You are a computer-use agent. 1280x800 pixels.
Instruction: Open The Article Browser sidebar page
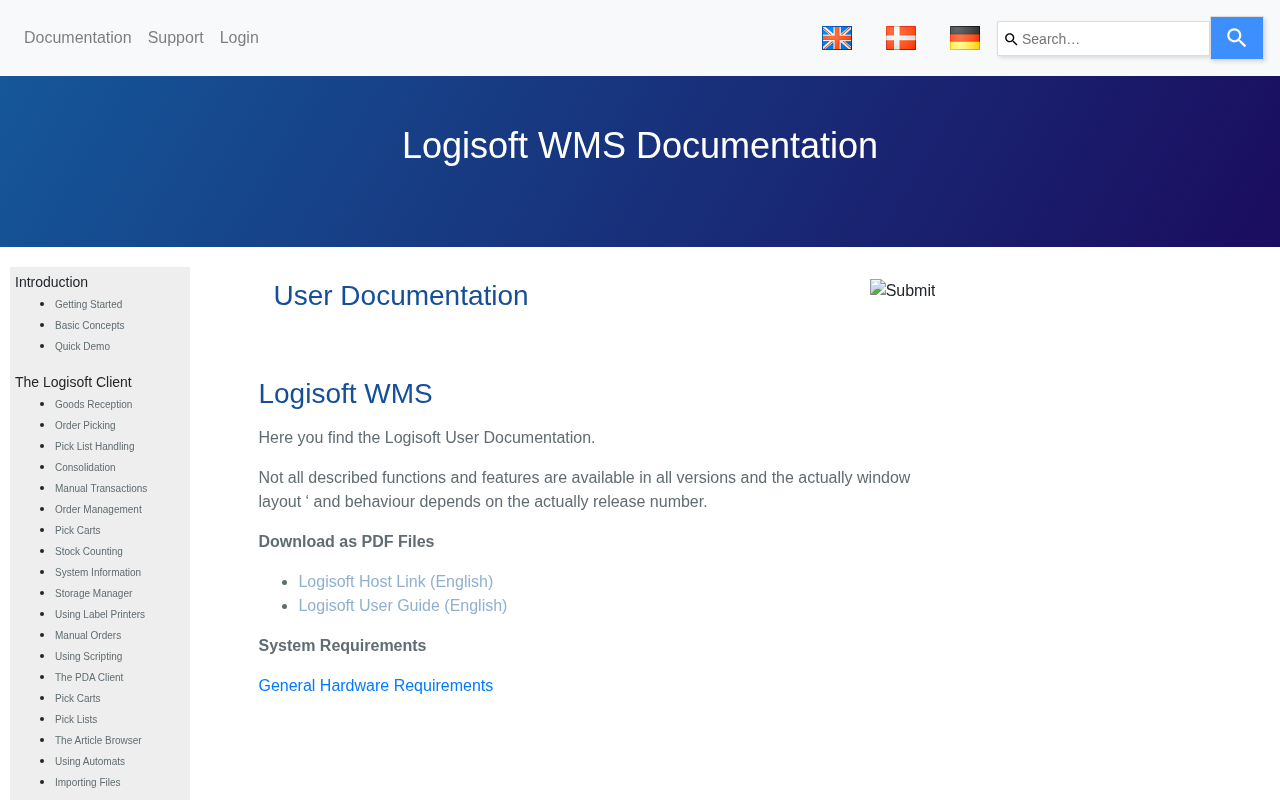pyautogui.click(x=98, y=741)
